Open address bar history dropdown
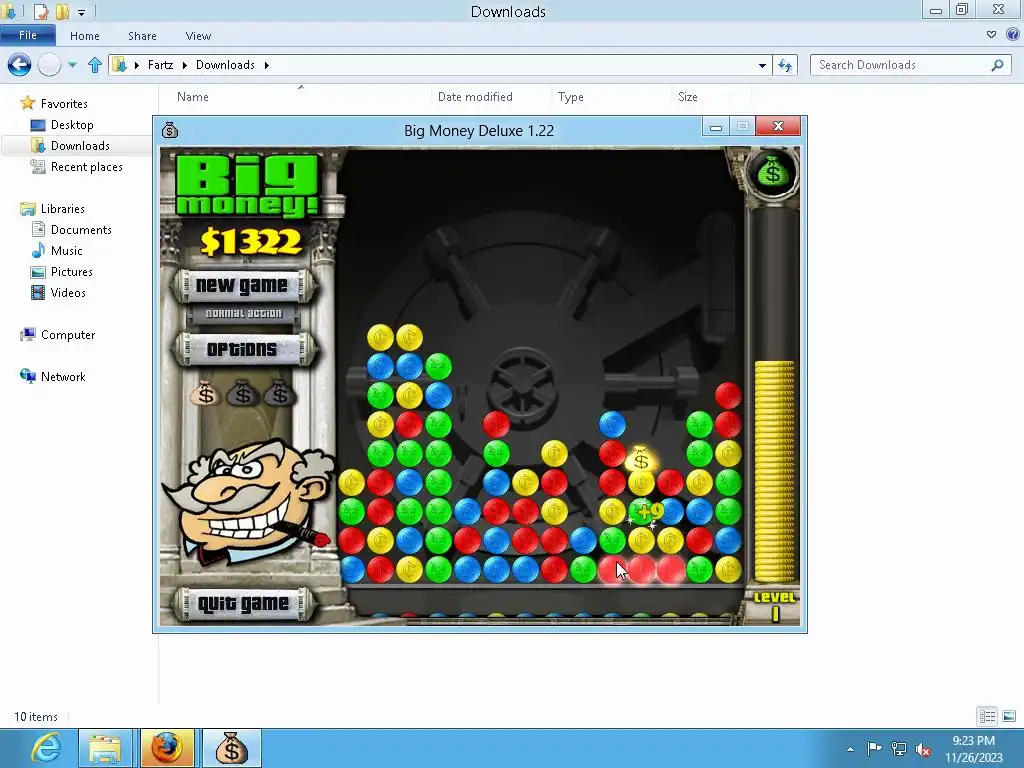This screenshot has width=1024, height=768. [x=762, y=65]
